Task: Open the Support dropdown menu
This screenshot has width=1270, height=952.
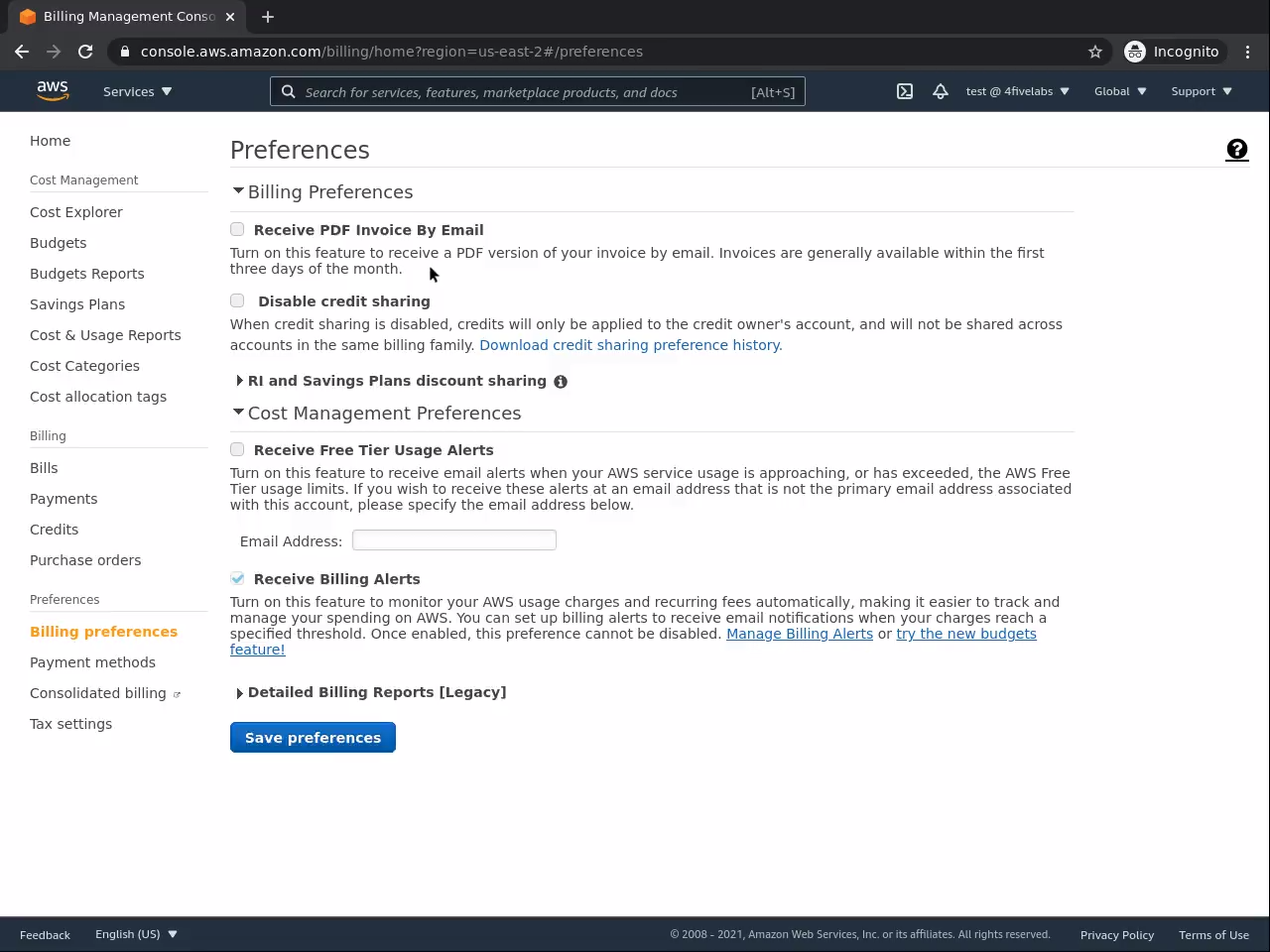Action: 1202,91
